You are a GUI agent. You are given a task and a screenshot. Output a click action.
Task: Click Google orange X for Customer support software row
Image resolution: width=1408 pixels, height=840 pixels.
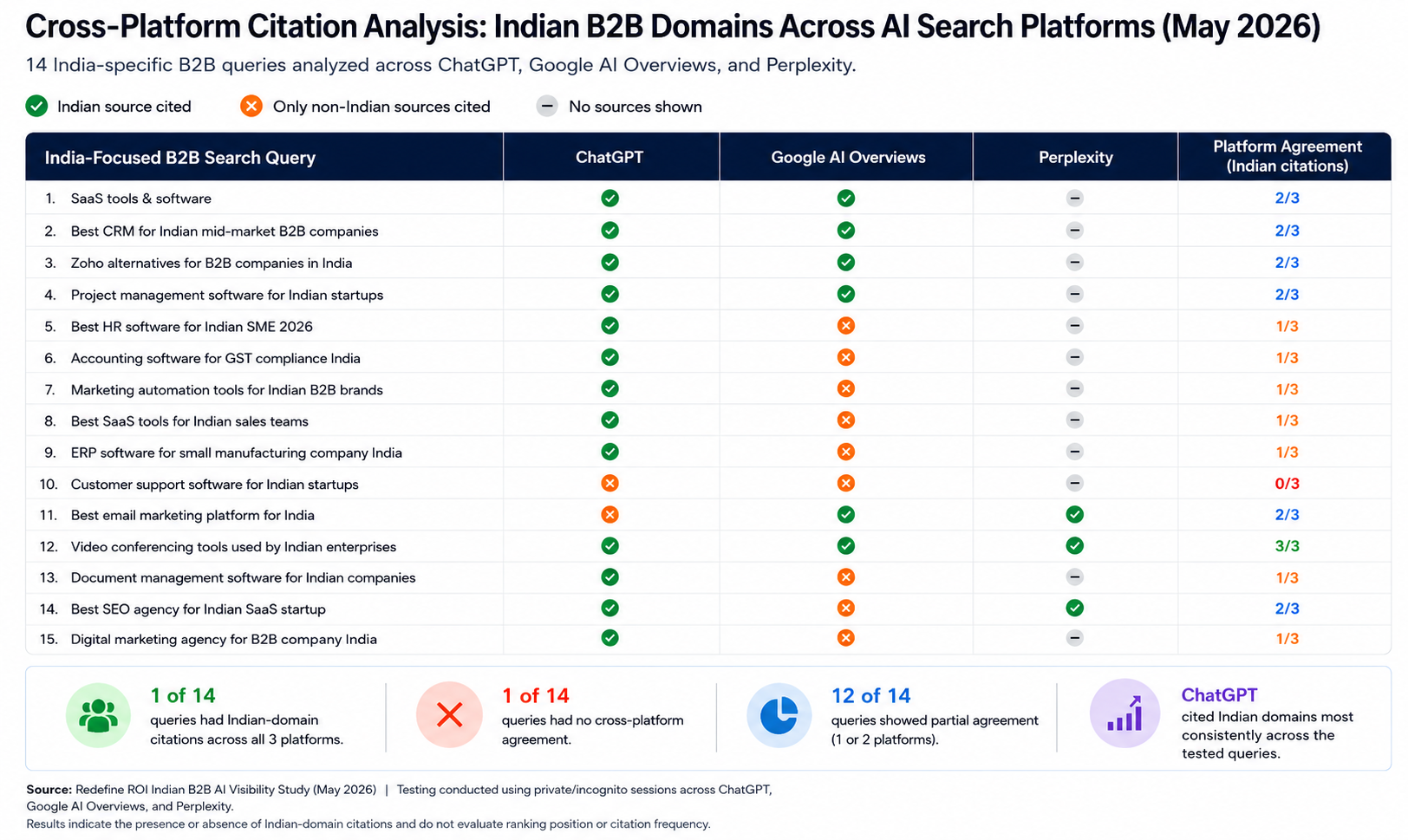tap(846, 484)
